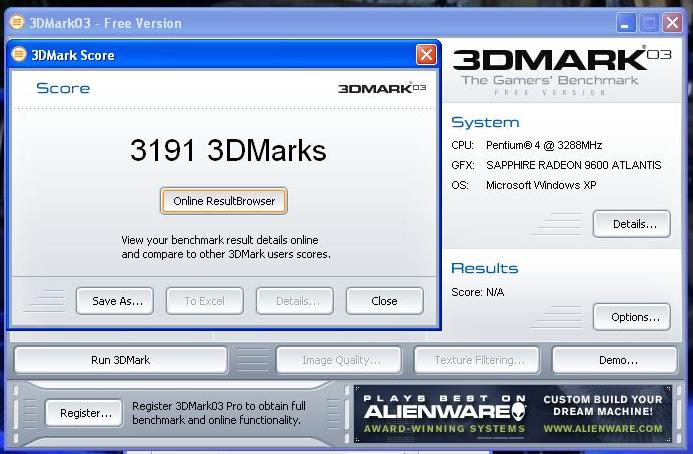Click The Gamers' Benchmark tagline
This screenshot has width=693, height=454.
pyautogui.click(x=550, y=80)
